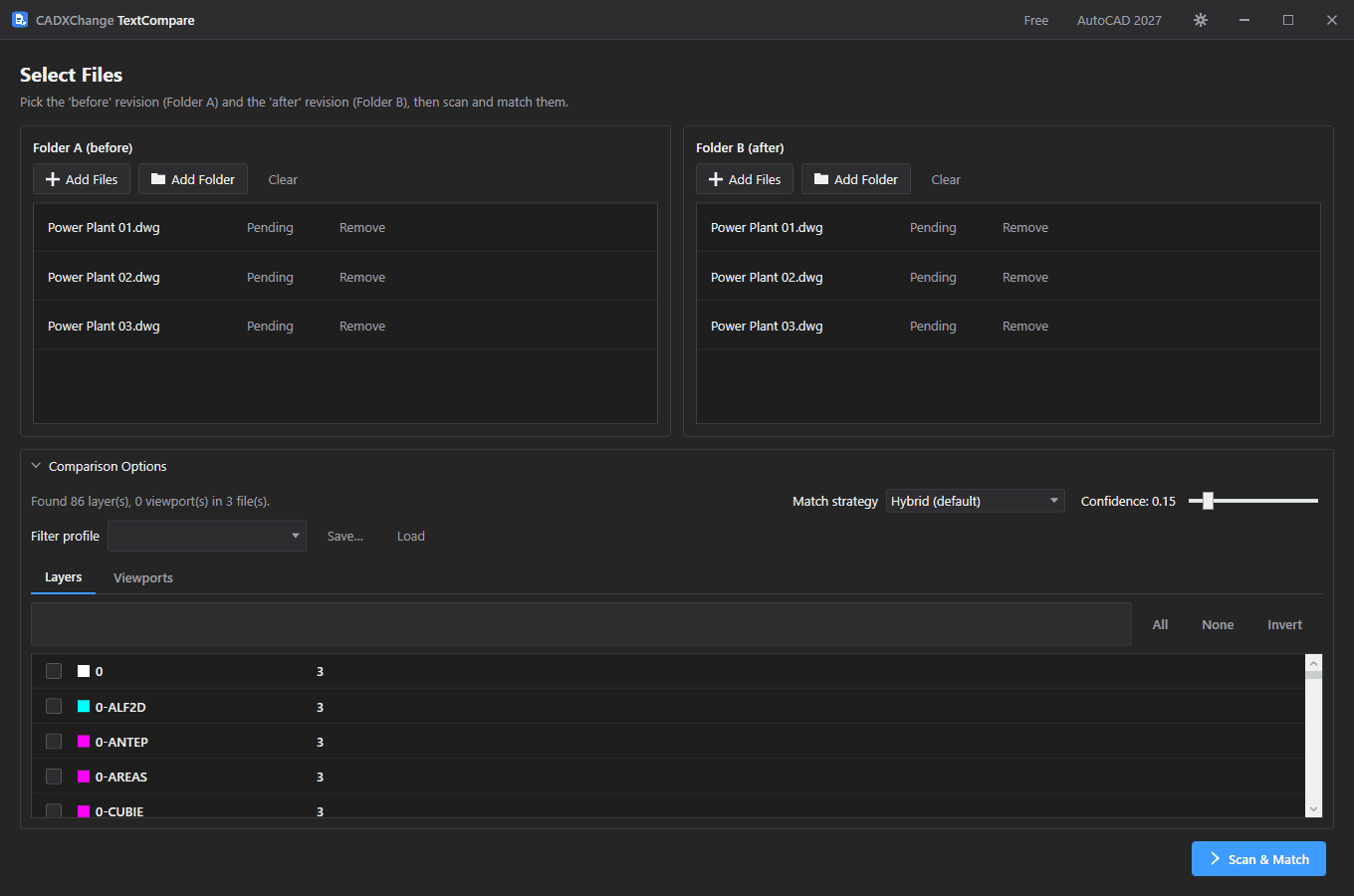This screenshot has height=896, width=1354.
Task: Click the plus icon on Folder A Add Files
Action: (x=53, y=179)
